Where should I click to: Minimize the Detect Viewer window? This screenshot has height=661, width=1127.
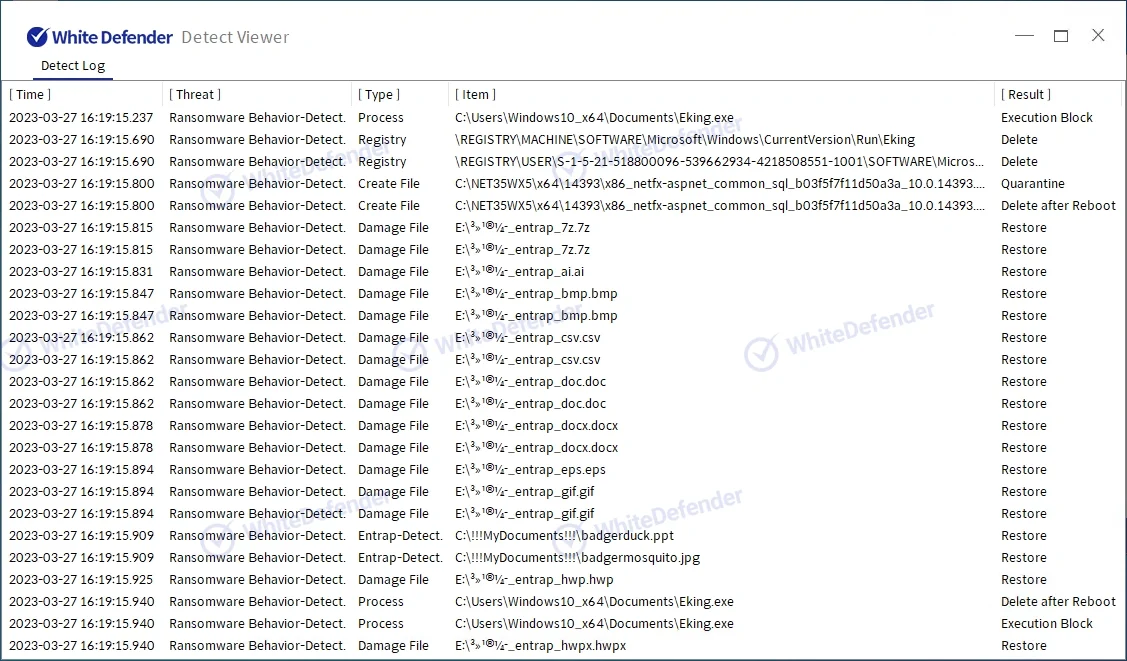[1024, 36]
